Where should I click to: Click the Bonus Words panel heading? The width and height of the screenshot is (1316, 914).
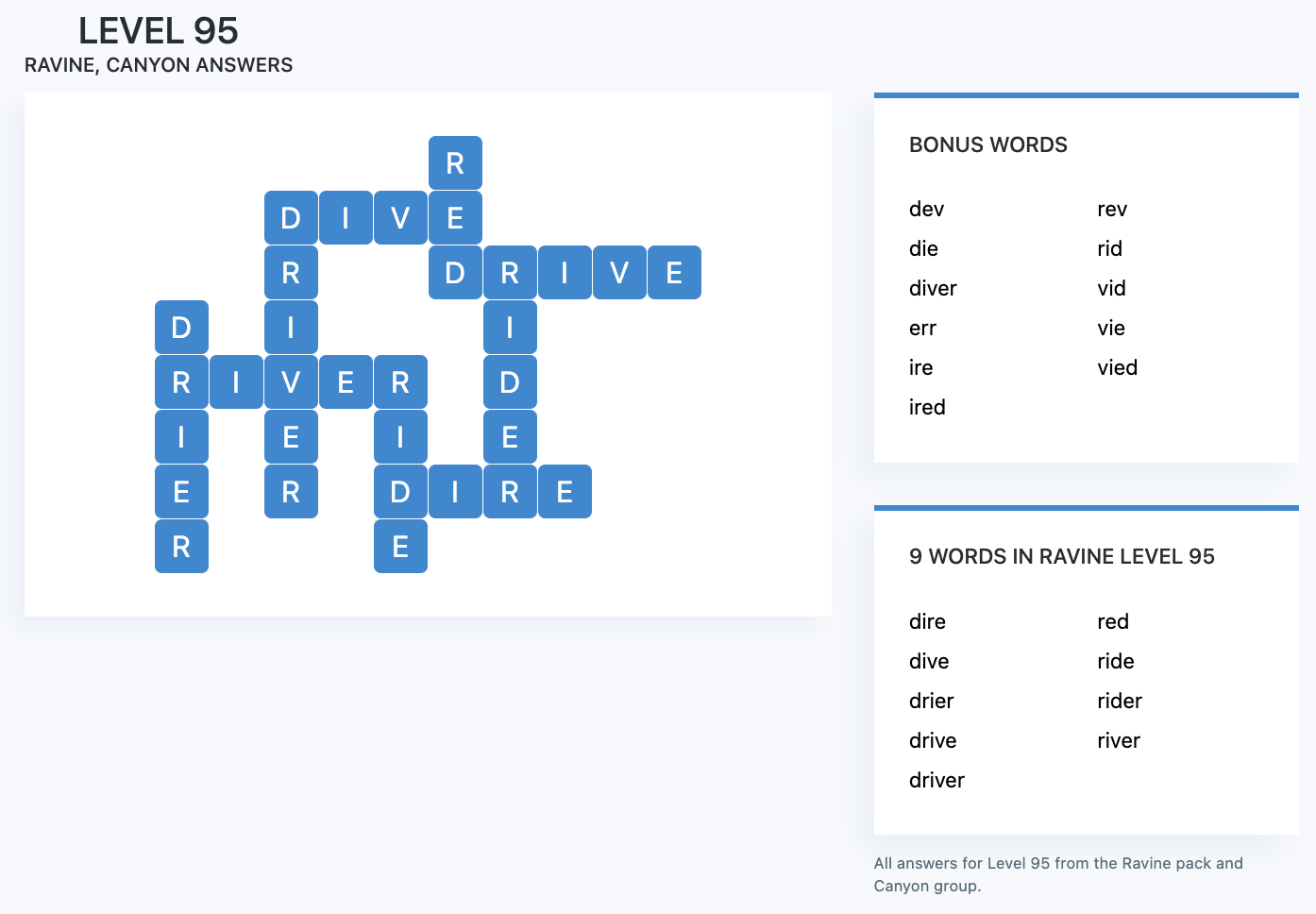987,144
